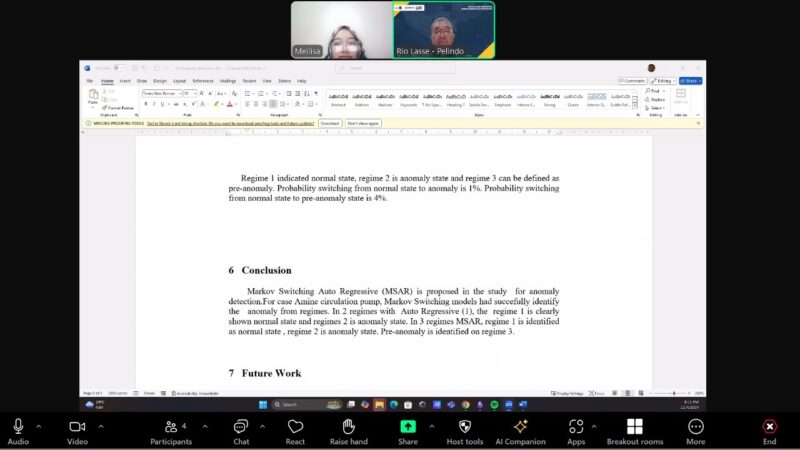Image resolution: width=800 pixels, height=450 pixels.
Task: Mute microphone with the Audio button
Action: coord(18,430)
